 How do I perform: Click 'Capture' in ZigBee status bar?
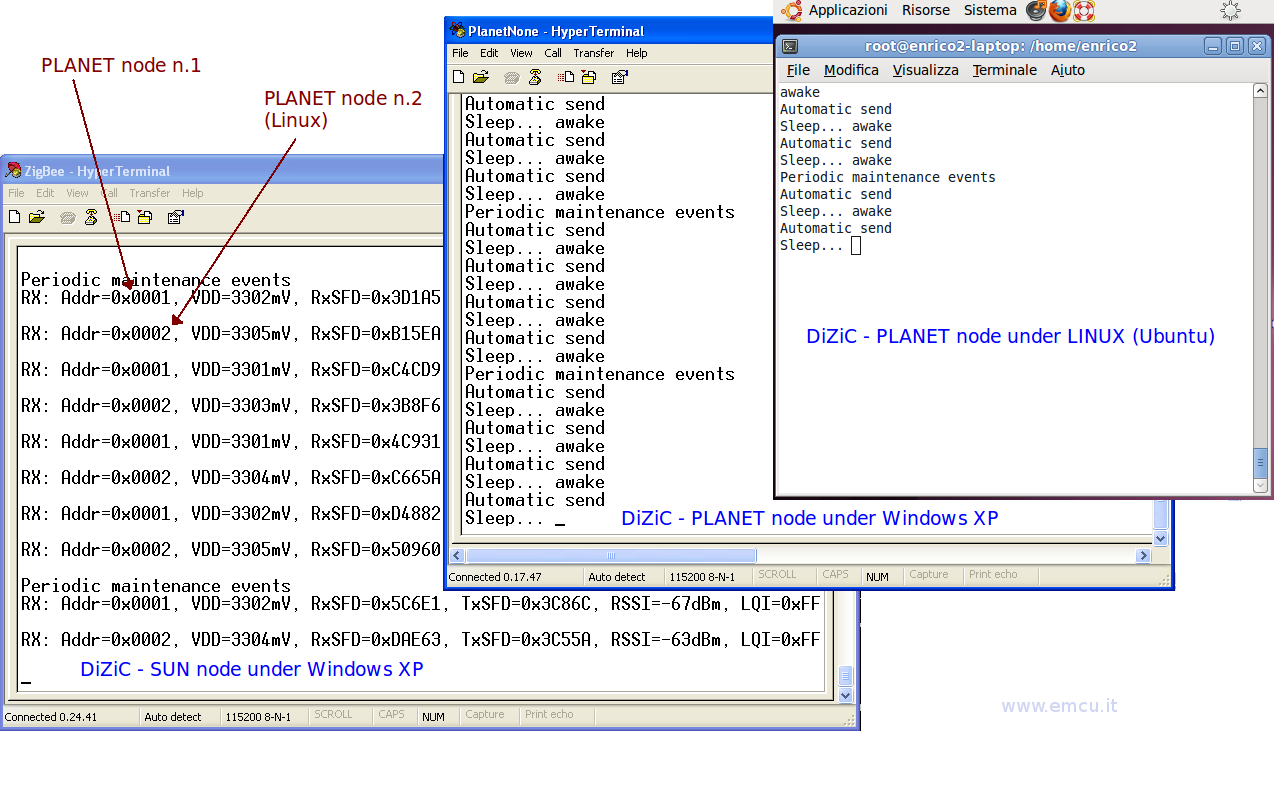pyautogui.click(x=485, y=715)
